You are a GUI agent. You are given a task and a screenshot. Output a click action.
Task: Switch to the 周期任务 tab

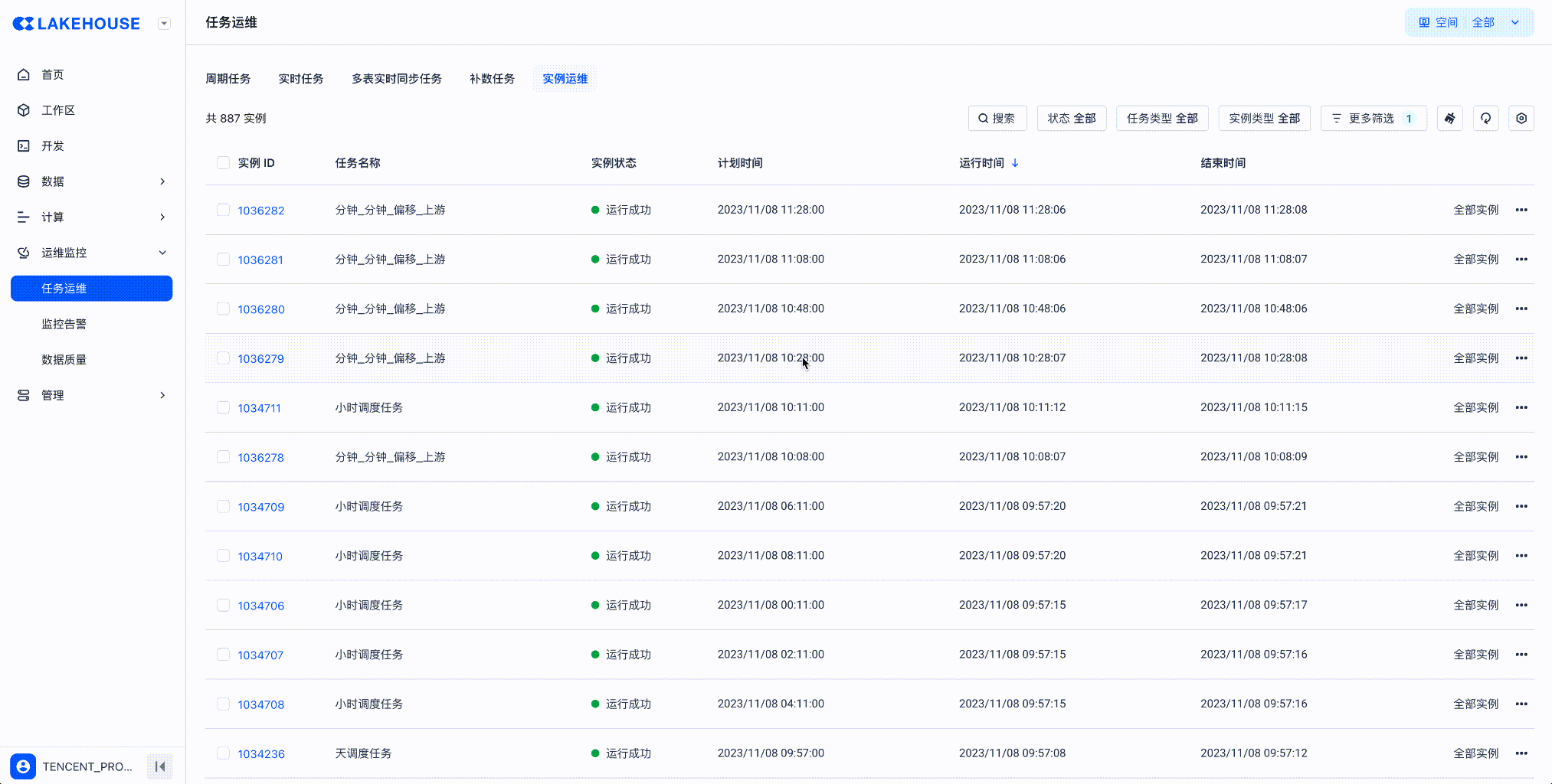click(228, 79)
